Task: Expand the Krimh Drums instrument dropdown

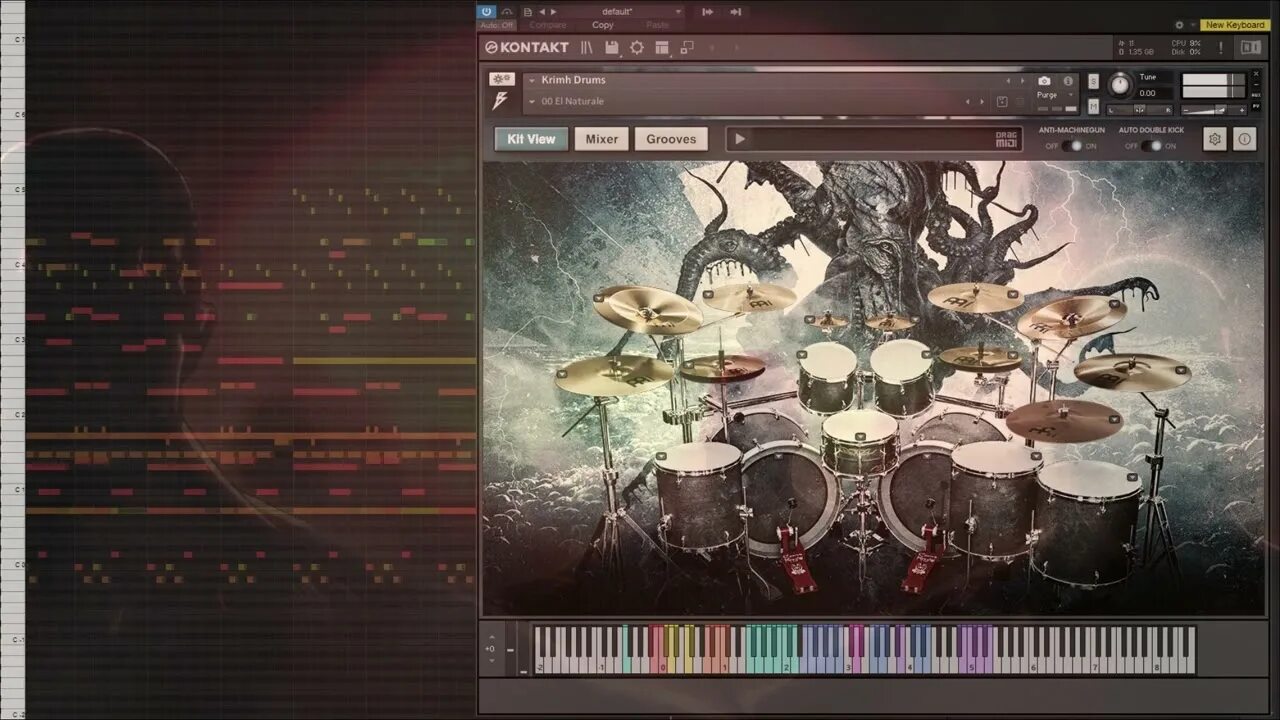Action: pyautogui.click(x=531, y=80)
